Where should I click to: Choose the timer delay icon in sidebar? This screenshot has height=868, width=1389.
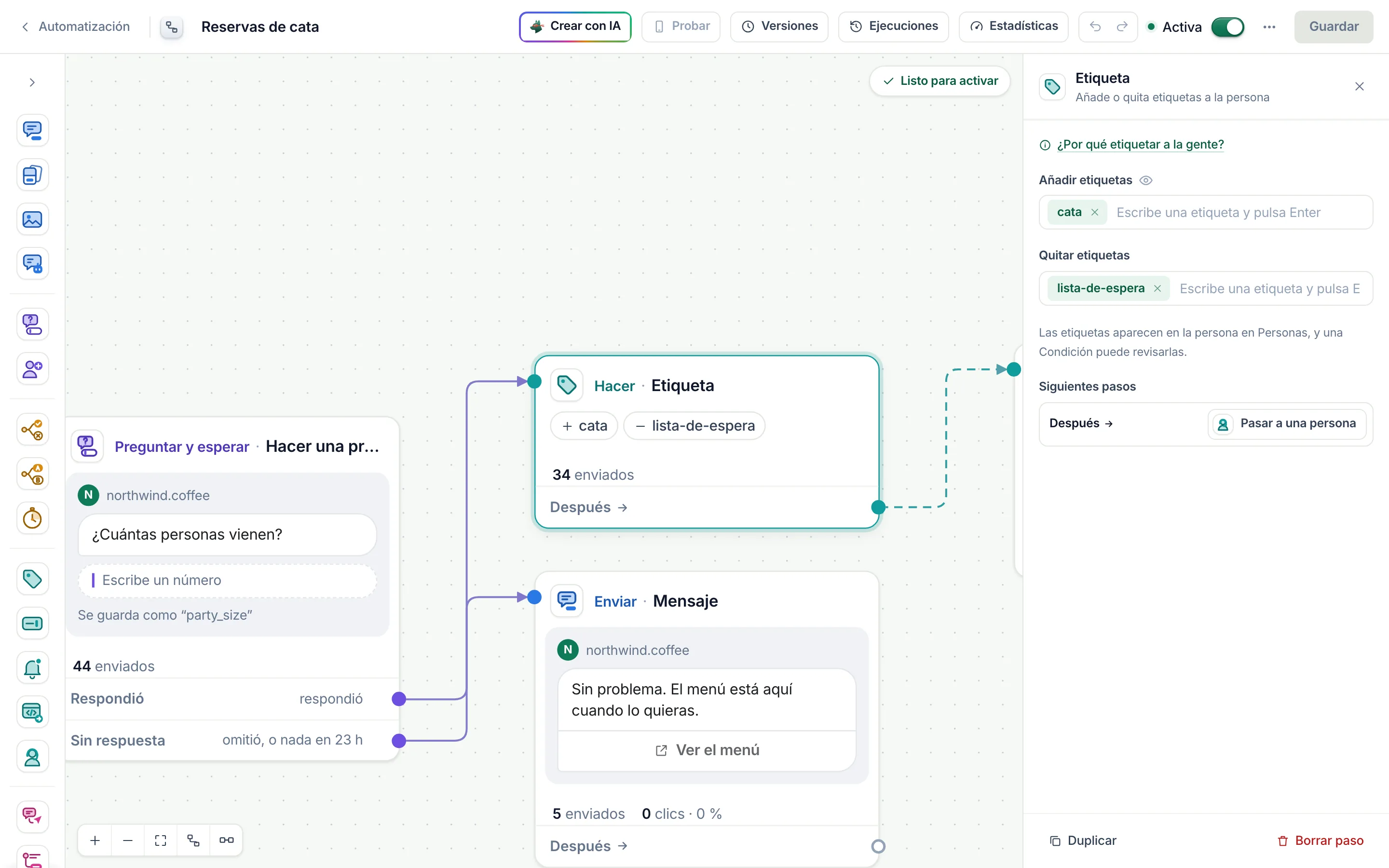click(x=32, y=518)
